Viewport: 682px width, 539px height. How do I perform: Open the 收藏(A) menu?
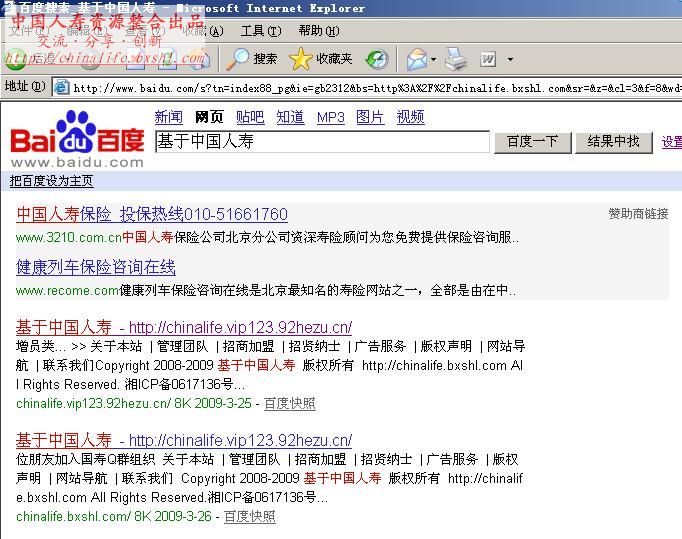point(203,31)
